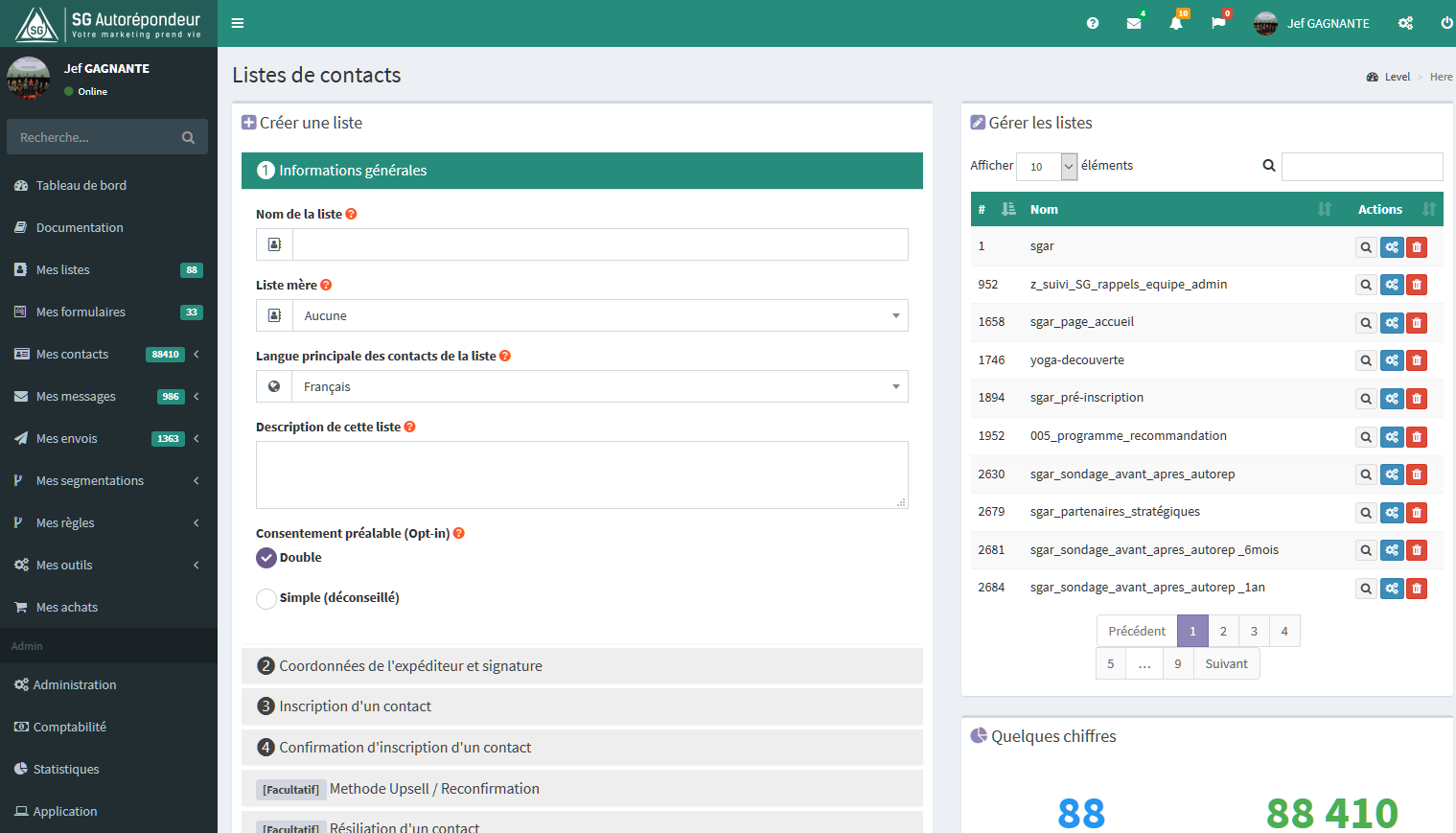Toggle the hamburger sidebar menu

click(238, 23)
